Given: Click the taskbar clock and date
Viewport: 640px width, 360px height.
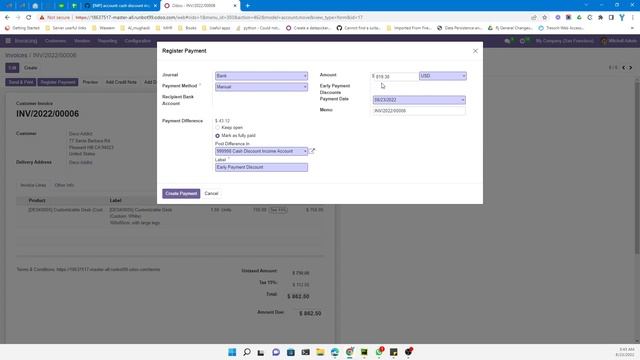Looking at the screenshot, I should point(626,352).
